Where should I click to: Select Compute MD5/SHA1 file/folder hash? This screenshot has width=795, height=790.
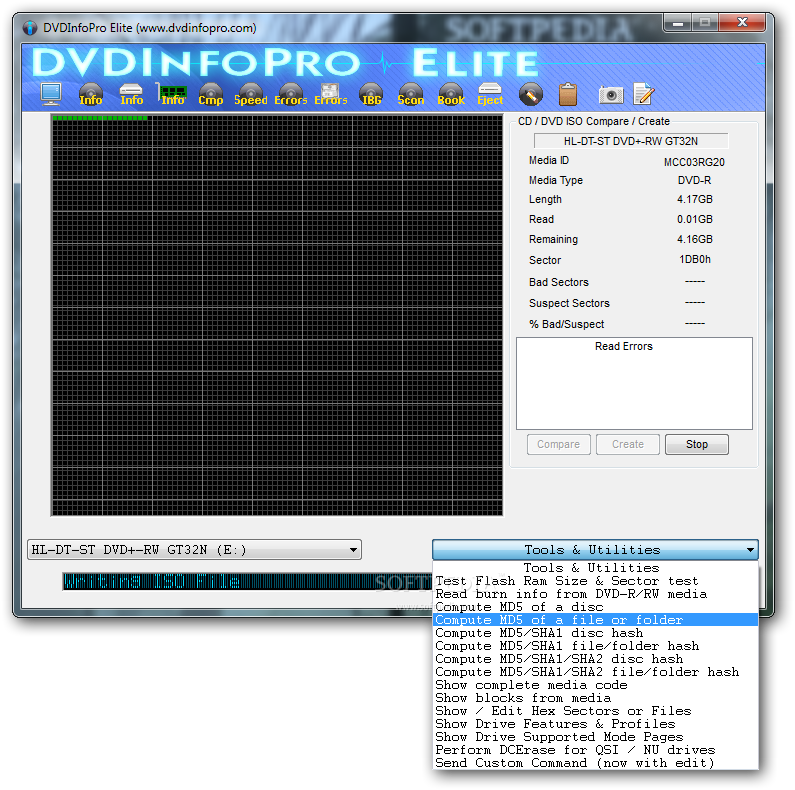coord(595,646)
